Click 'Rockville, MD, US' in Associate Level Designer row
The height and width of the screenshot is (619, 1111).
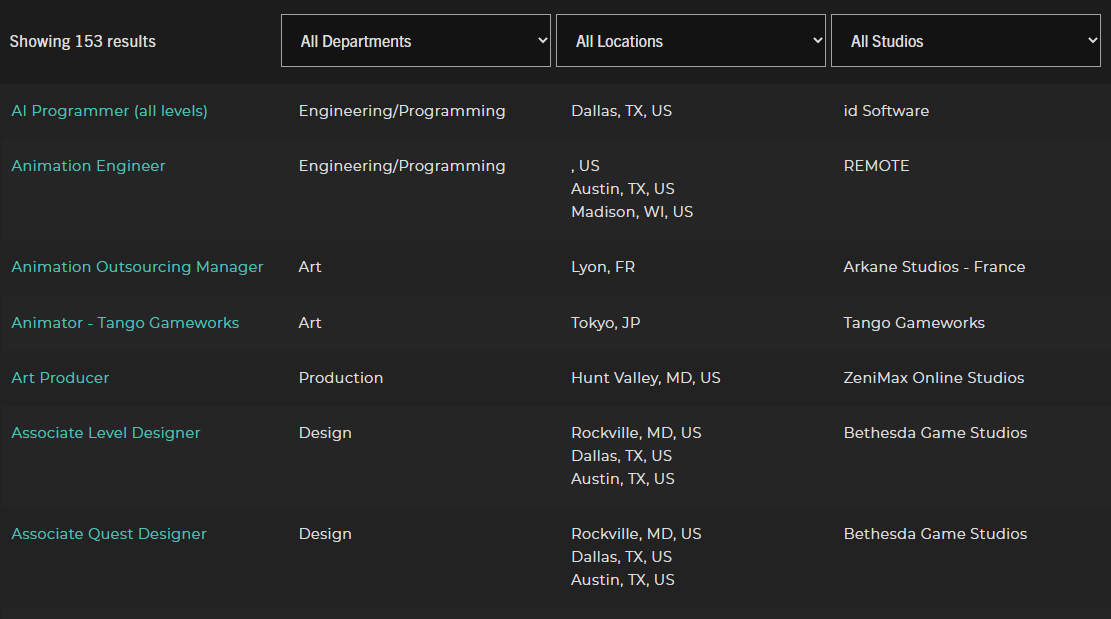[636, 433]
